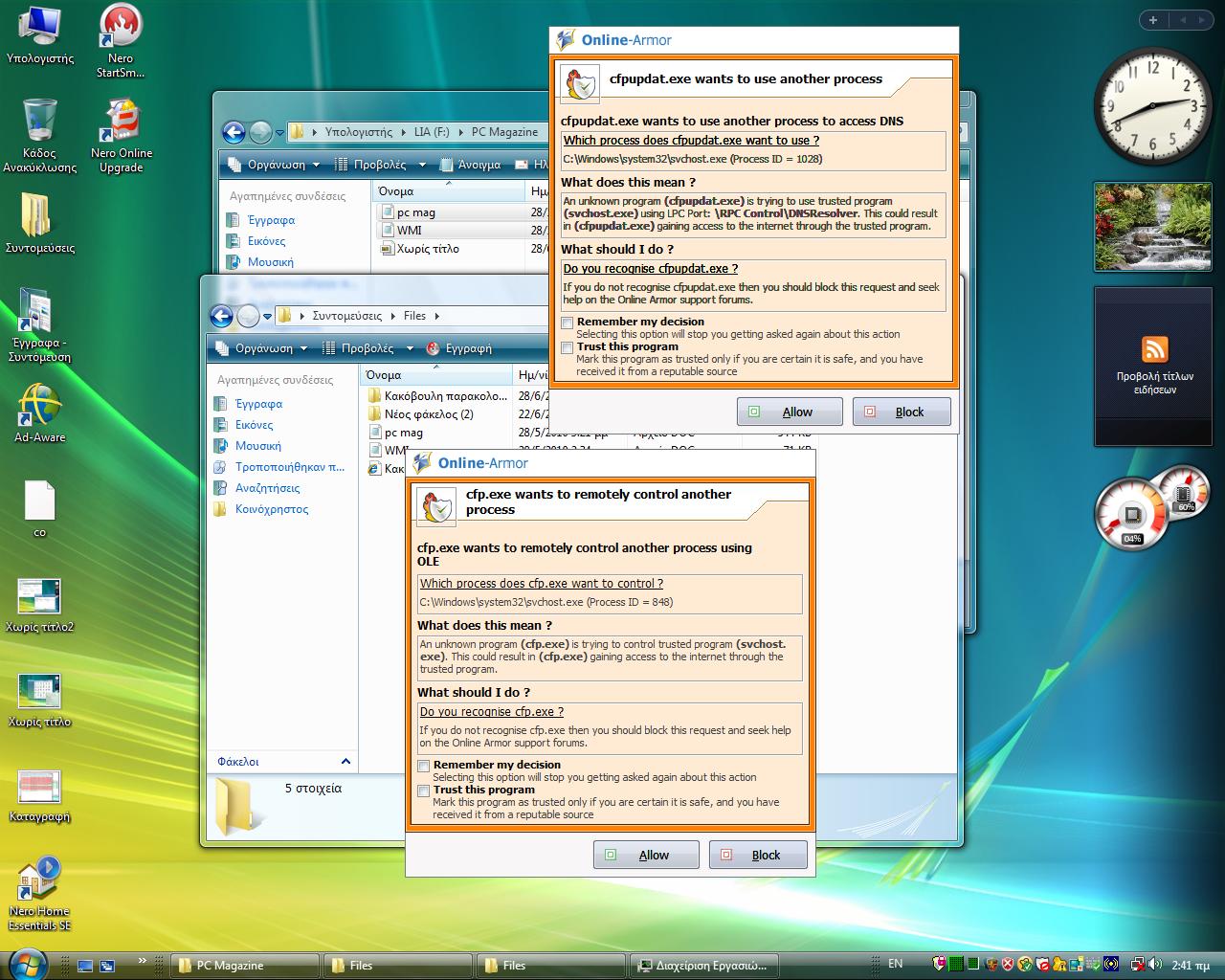
Task: Select the Έγγραφα - Συντόμευση desktop shortcut
Action: 39,323
